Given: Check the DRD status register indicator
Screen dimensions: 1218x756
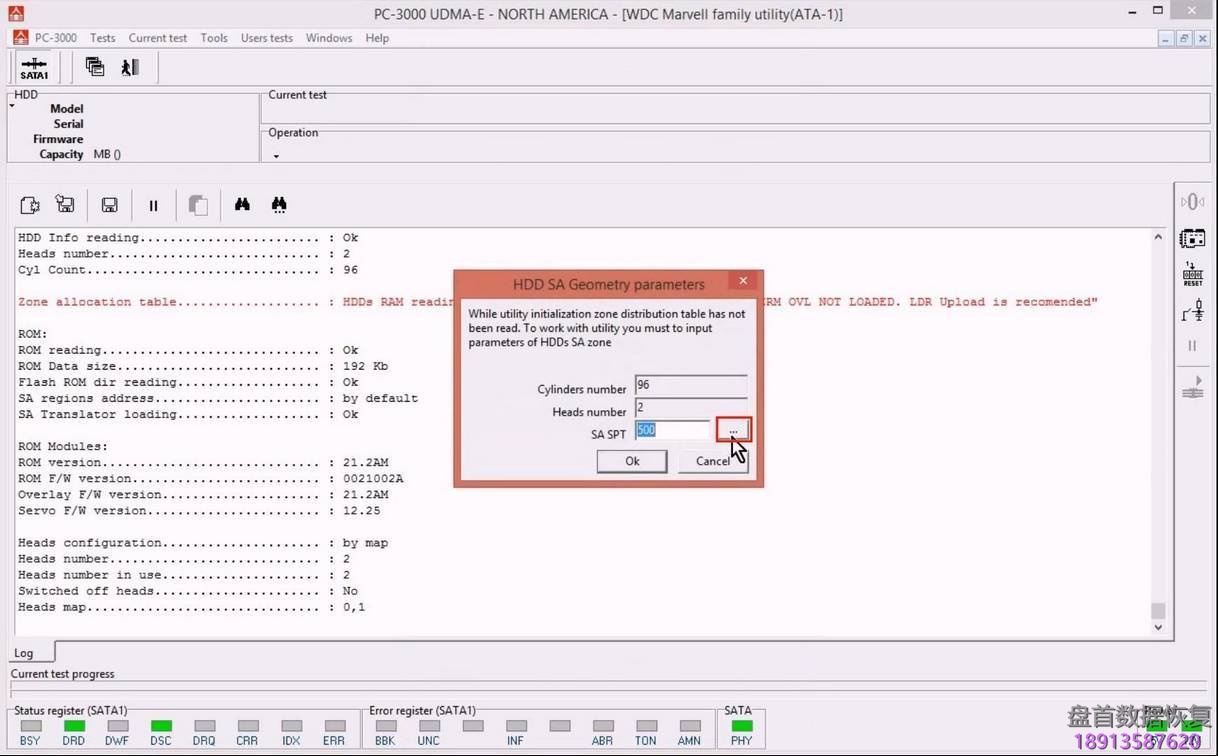Looking at the screenshot, I should pos(72,727).
